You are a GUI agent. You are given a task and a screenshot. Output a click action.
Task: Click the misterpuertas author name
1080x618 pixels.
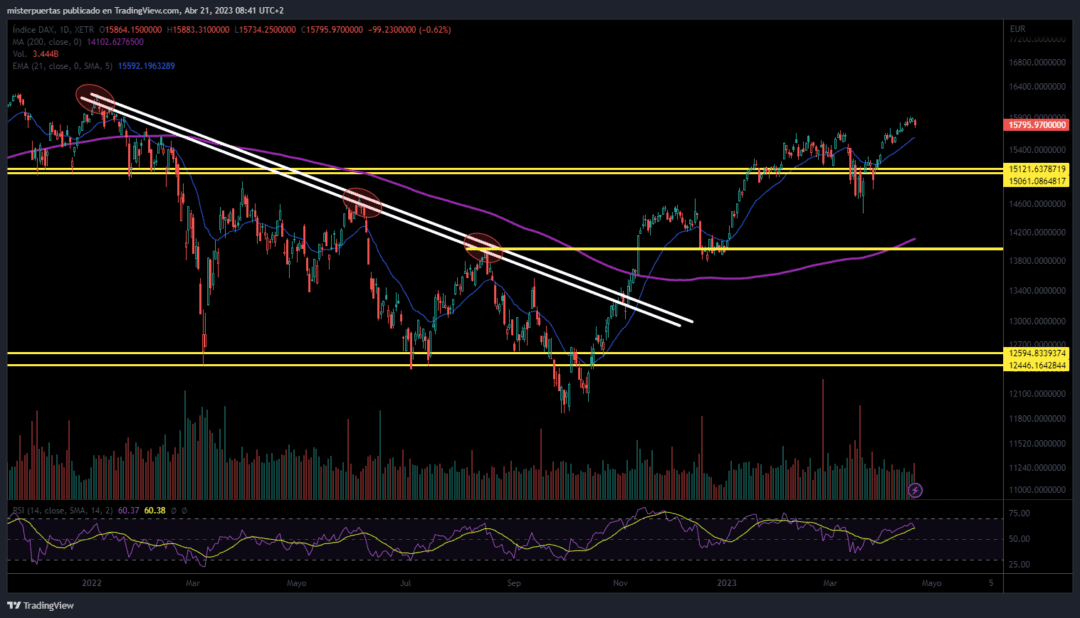tap(36, 9)
